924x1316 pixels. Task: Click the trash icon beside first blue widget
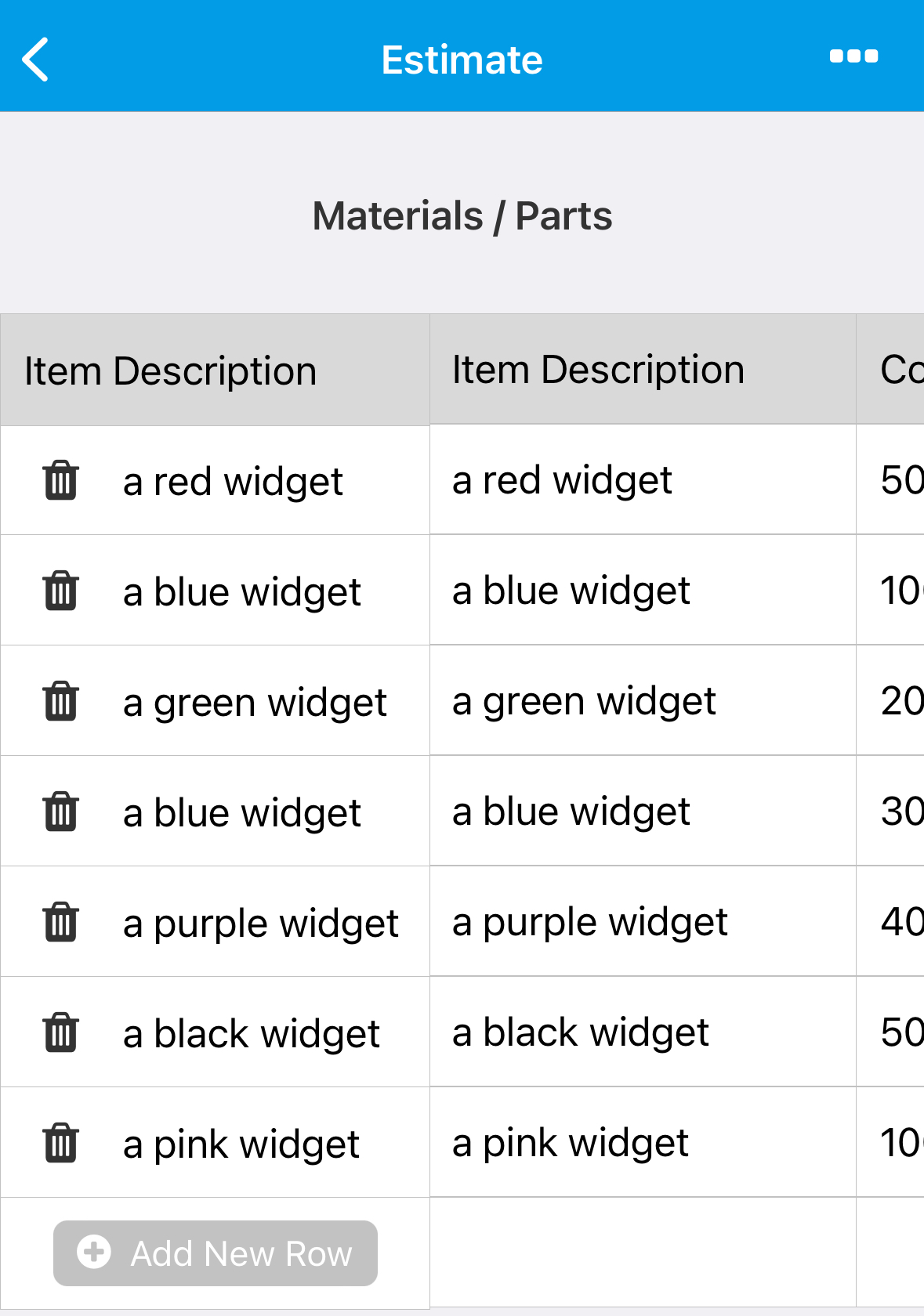(60, 591)
